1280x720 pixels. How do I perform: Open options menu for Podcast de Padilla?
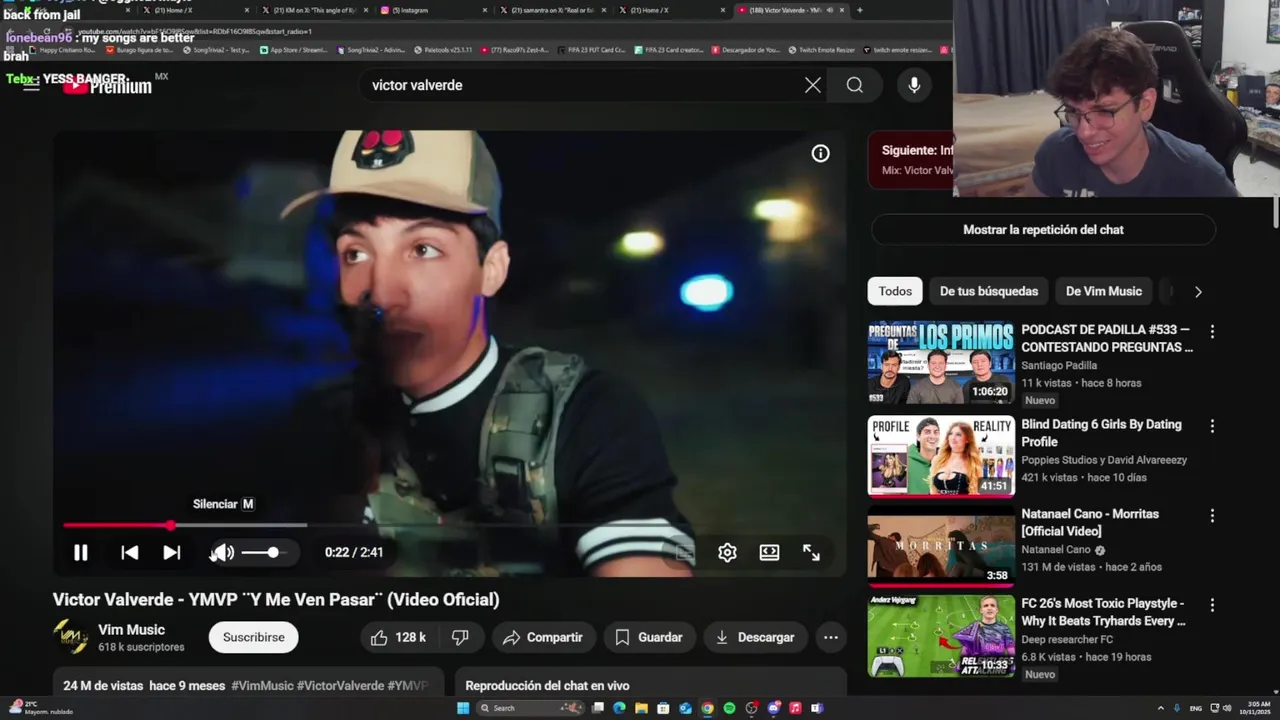click(1212, 331)
